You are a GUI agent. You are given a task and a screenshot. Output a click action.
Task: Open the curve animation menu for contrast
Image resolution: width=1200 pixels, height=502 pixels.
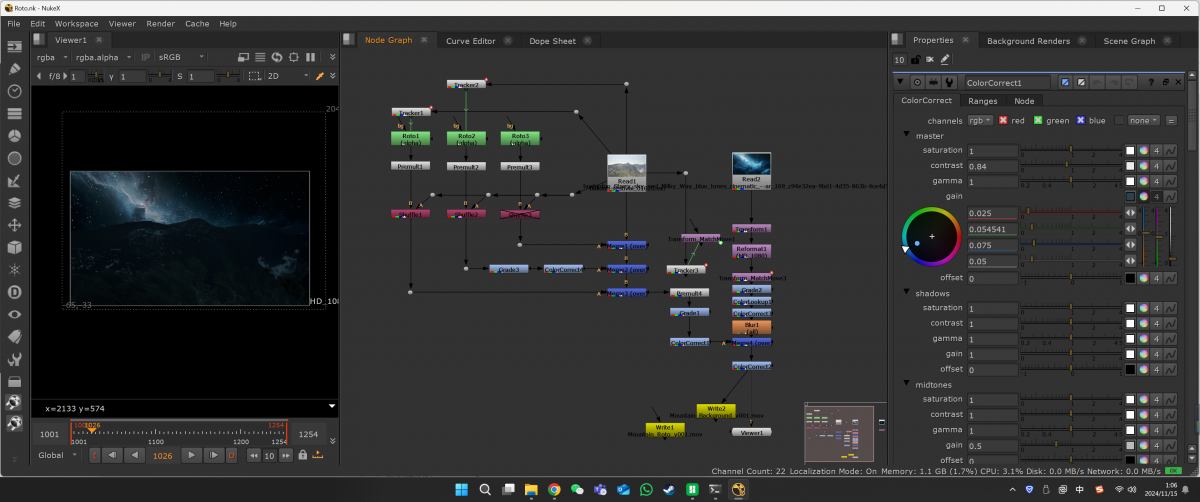[x=1170, y=166]
